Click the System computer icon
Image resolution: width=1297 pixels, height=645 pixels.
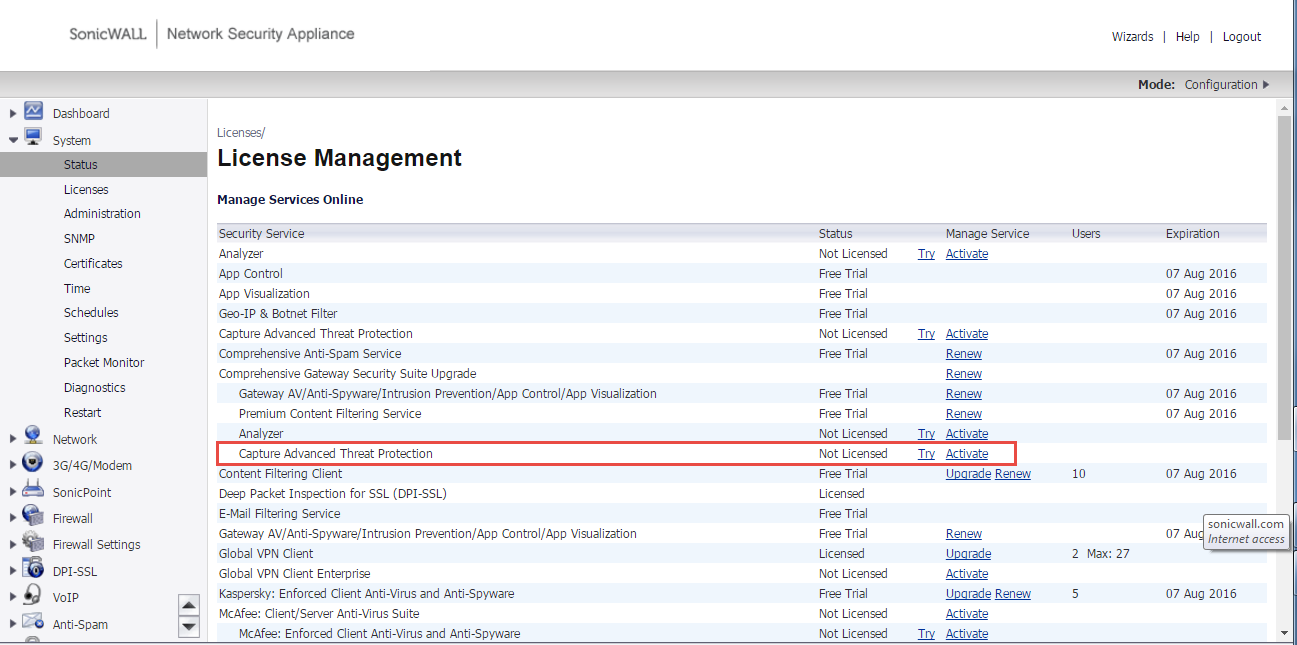[x=33, y=139]
